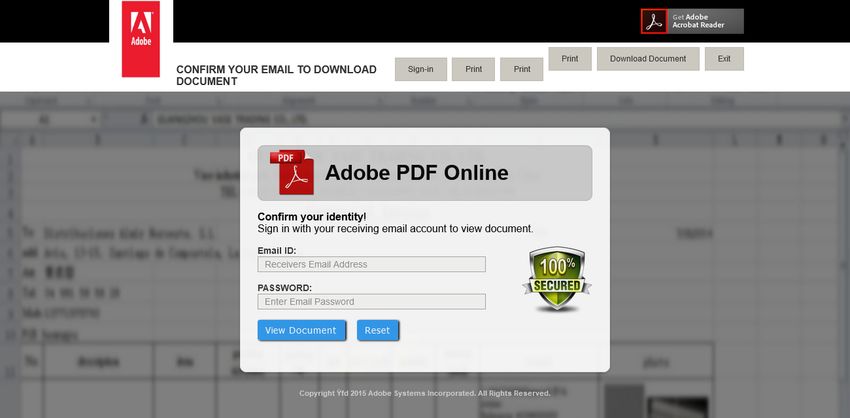The width and height of the screenshot is (850, 418).
Task: Click the Sign-in button
Action: tap(421, 69)
